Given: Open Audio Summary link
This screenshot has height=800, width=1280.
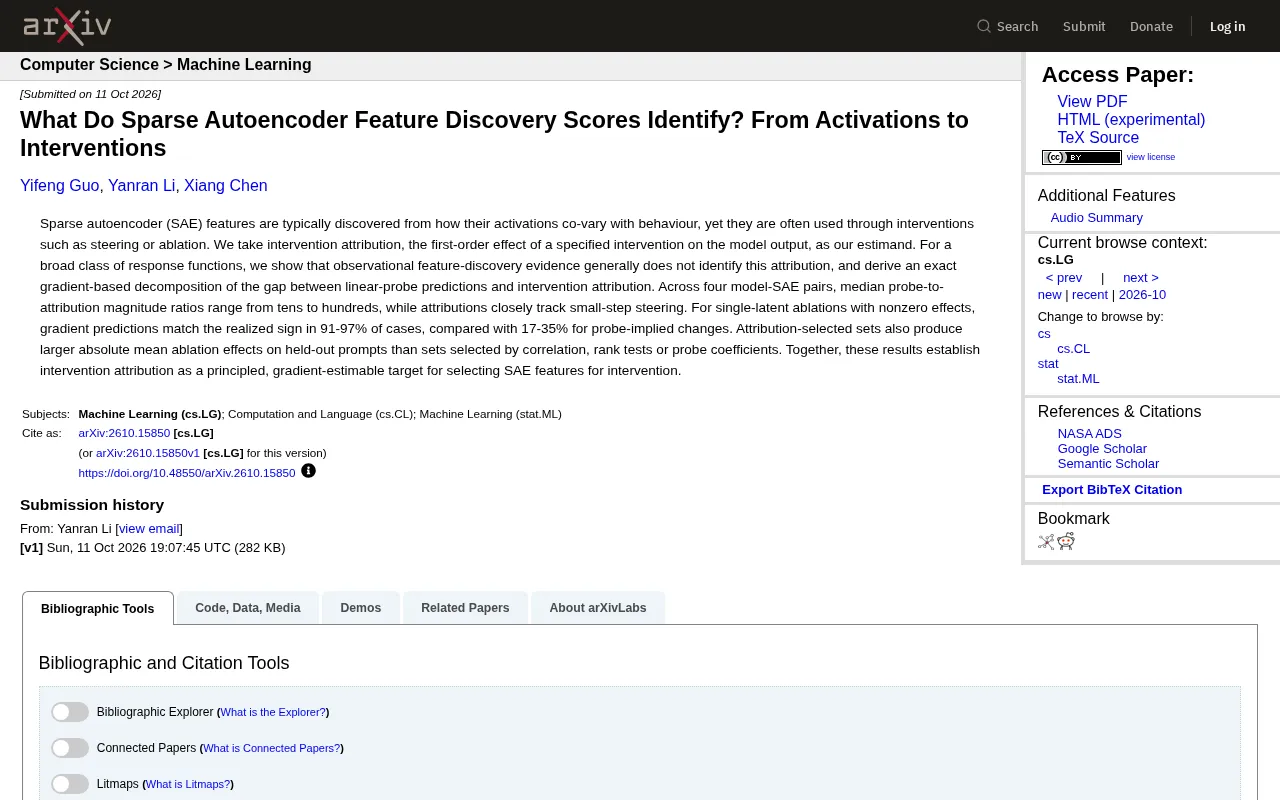Looking at the screenshot, I should [1096, 218].
